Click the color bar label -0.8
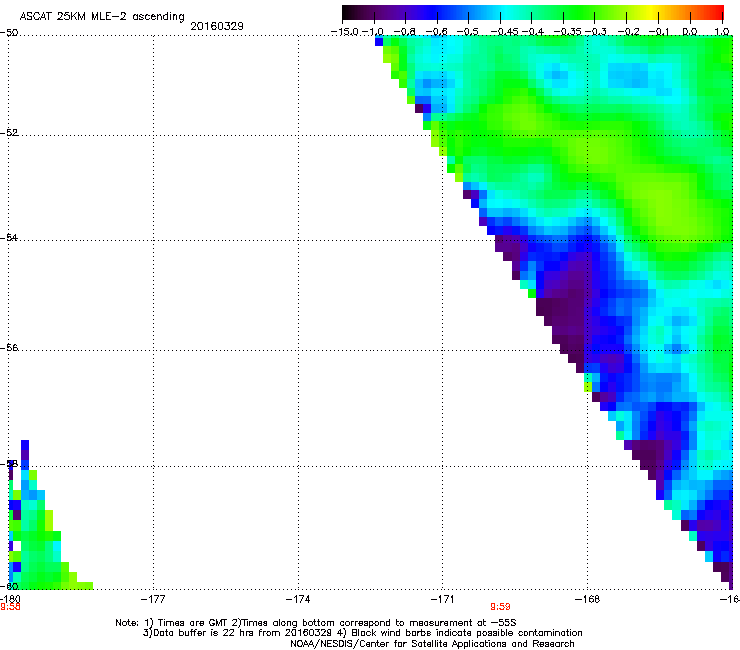This screenshot has height=650, width=740. pyautogui.click(x=405, y=32)
